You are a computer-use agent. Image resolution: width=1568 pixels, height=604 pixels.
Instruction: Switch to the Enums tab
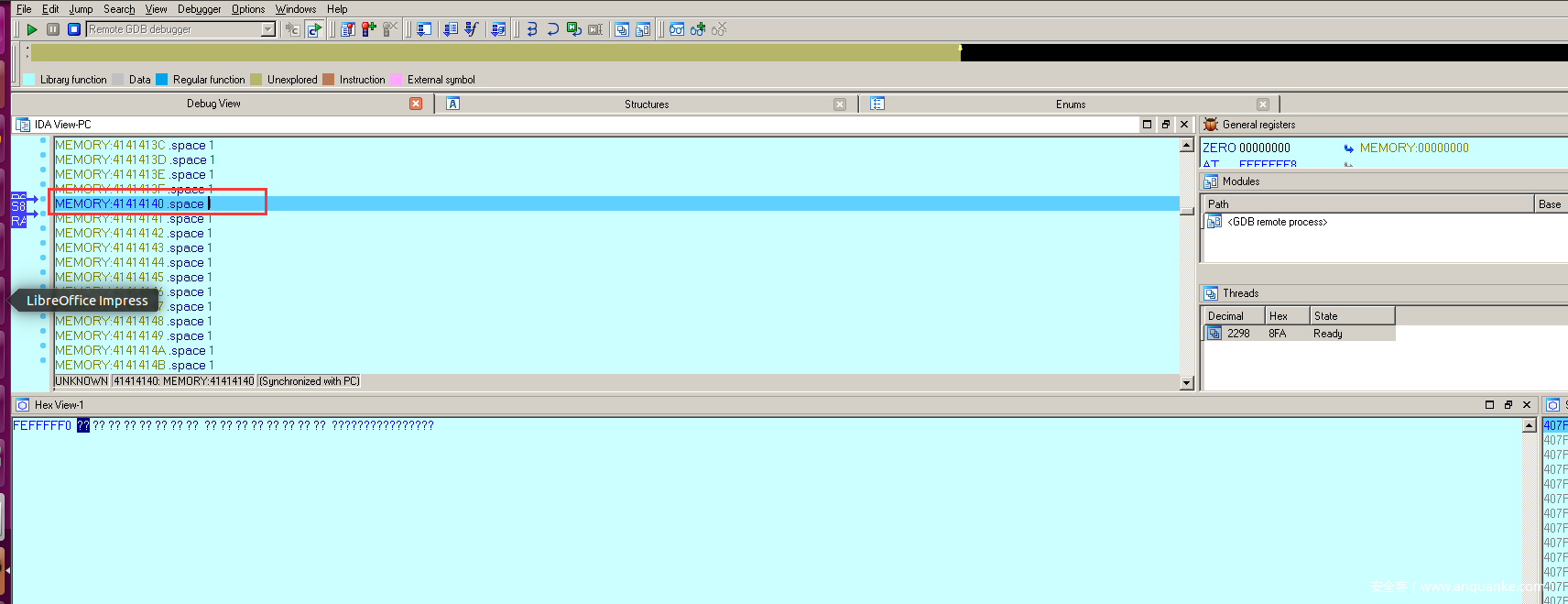click(1070, 104)
